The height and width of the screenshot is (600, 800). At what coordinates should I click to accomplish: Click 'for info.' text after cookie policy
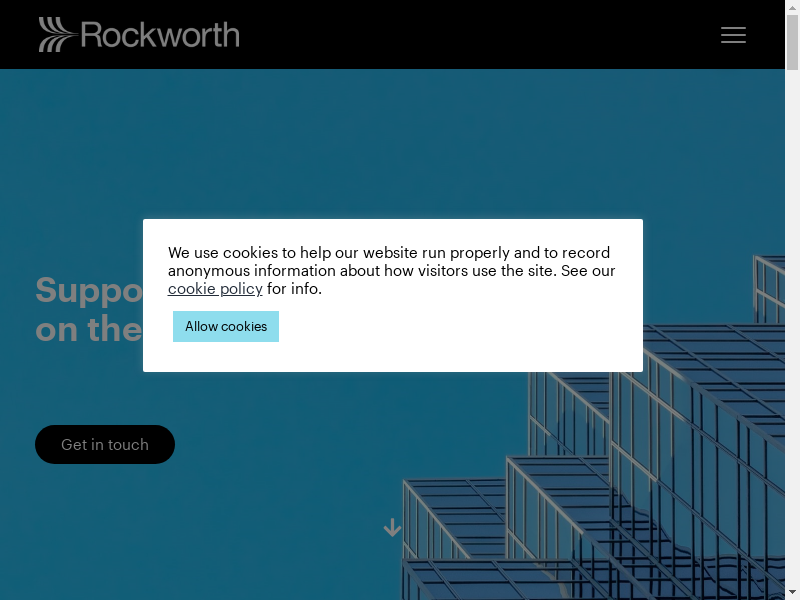[x=294, y=289]
